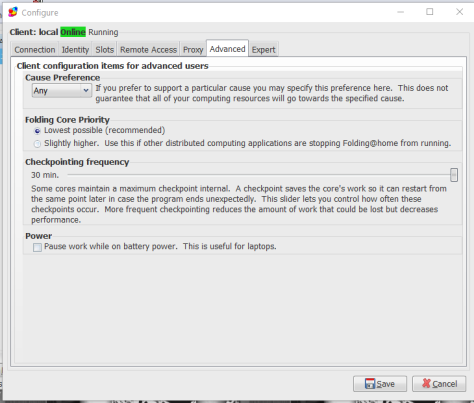Click the Folding@home logo in title bar
The width and height of the screenshot is (474, 403).
click(x=13, y=12)
